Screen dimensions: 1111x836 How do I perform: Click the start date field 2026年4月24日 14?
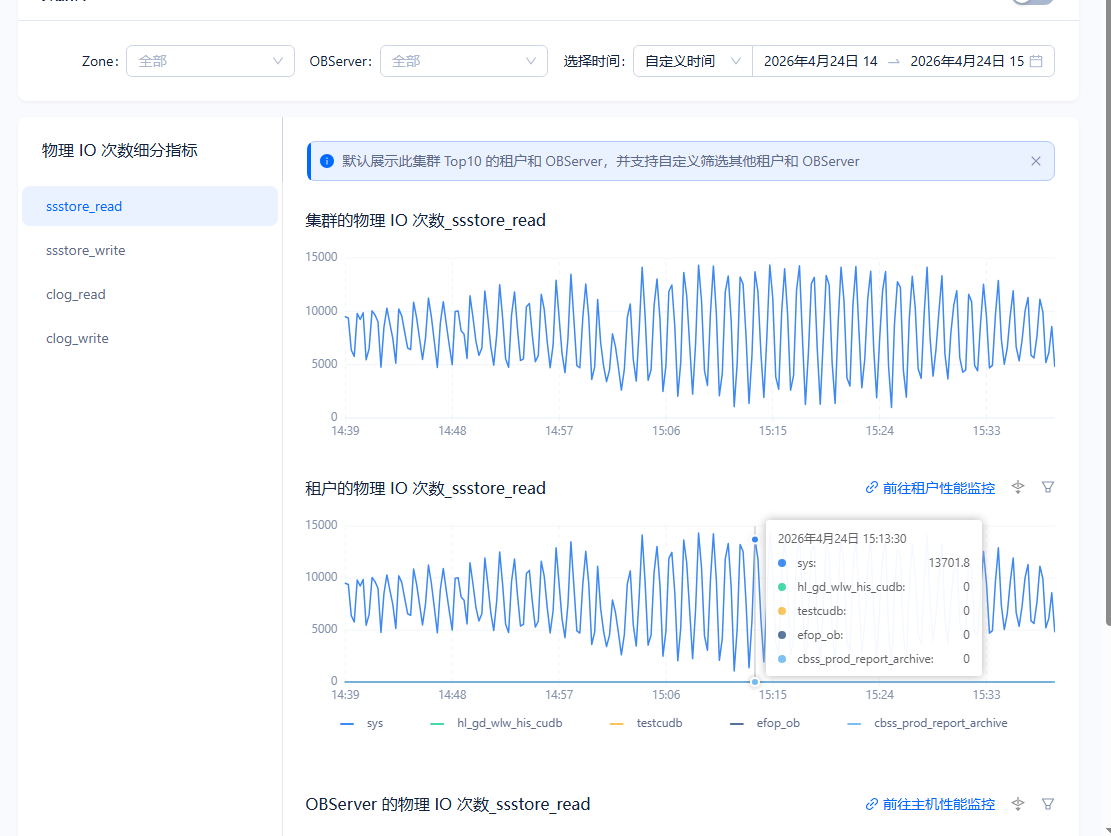click(x=820, y=61)
